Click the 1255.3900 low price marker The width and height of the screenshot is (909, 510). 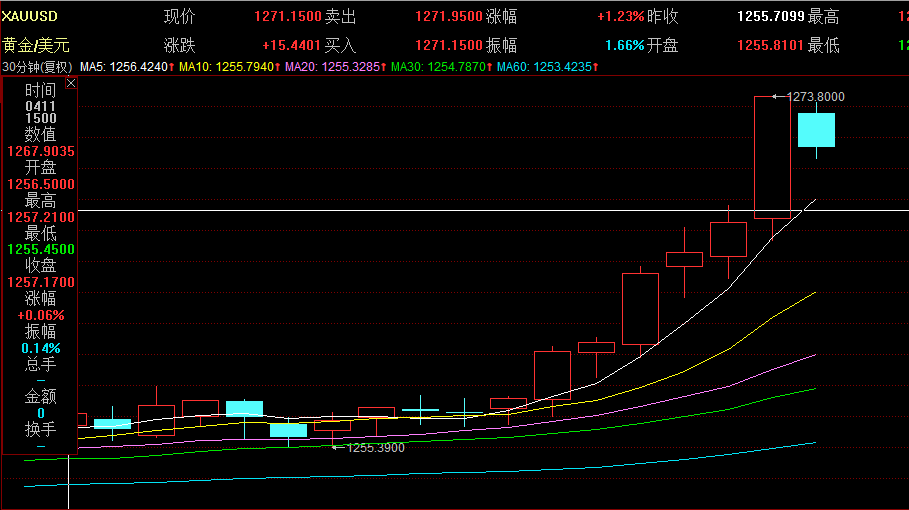[376, 447]
